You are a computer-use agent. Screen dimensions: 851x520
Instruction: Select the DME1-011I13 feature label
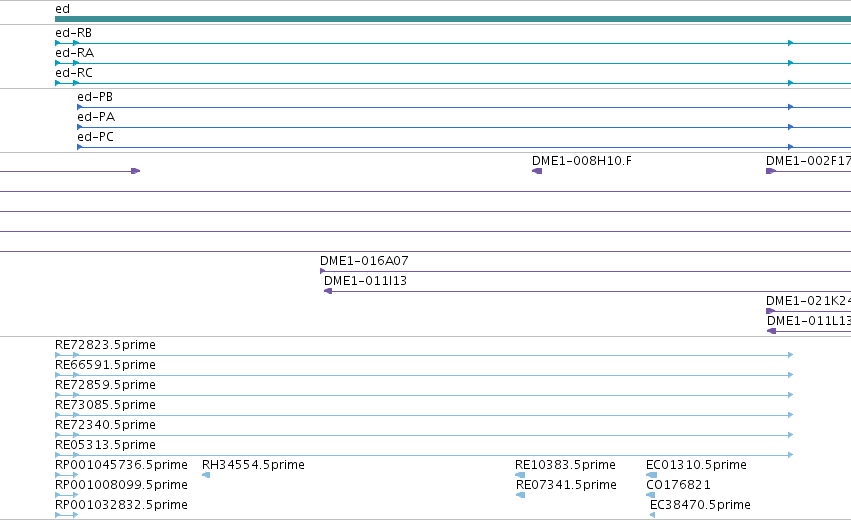click(365, 281)
